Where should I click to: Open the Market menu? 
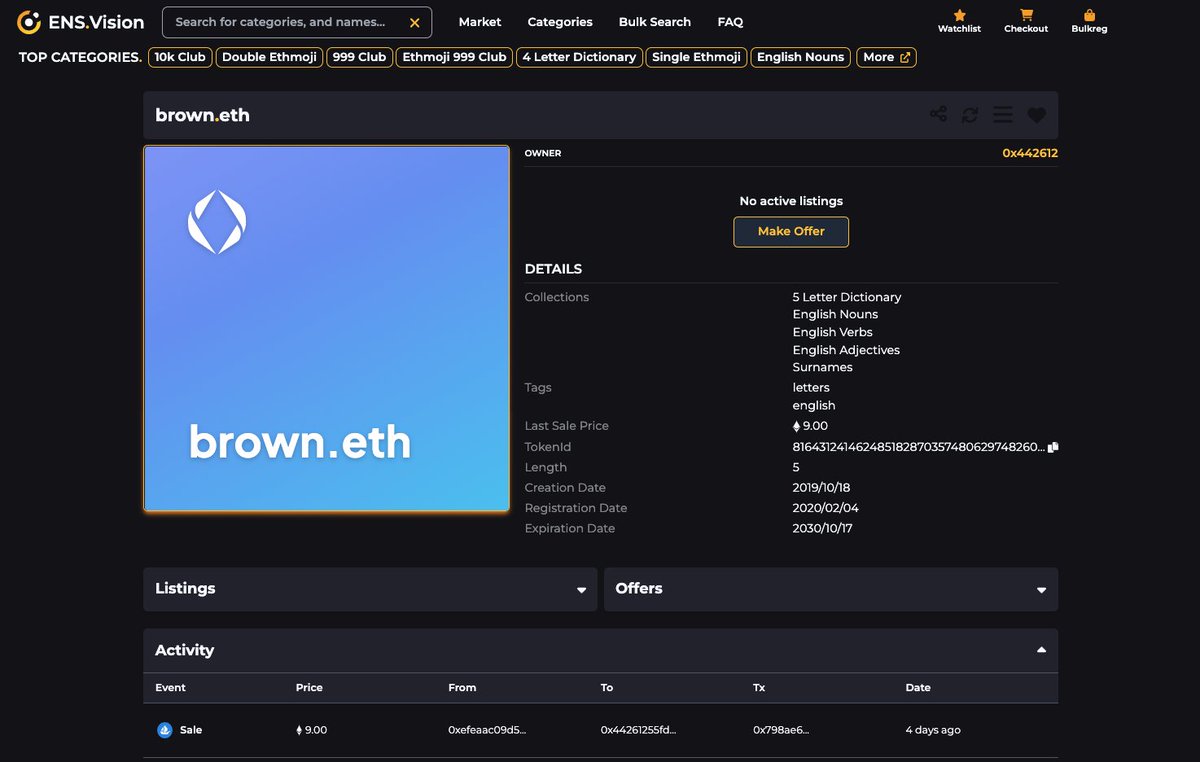(480, 22)
